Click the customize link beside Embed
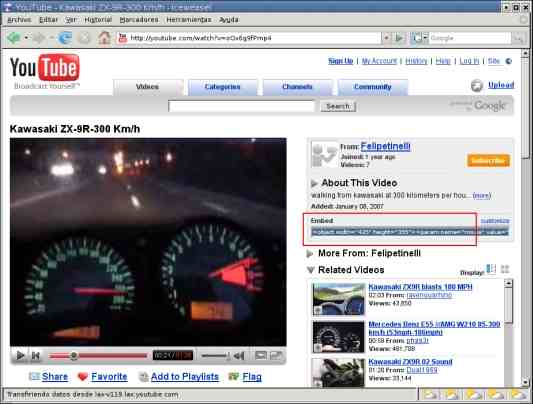Viewport: 533px width, 404px height. coord(495,221)
